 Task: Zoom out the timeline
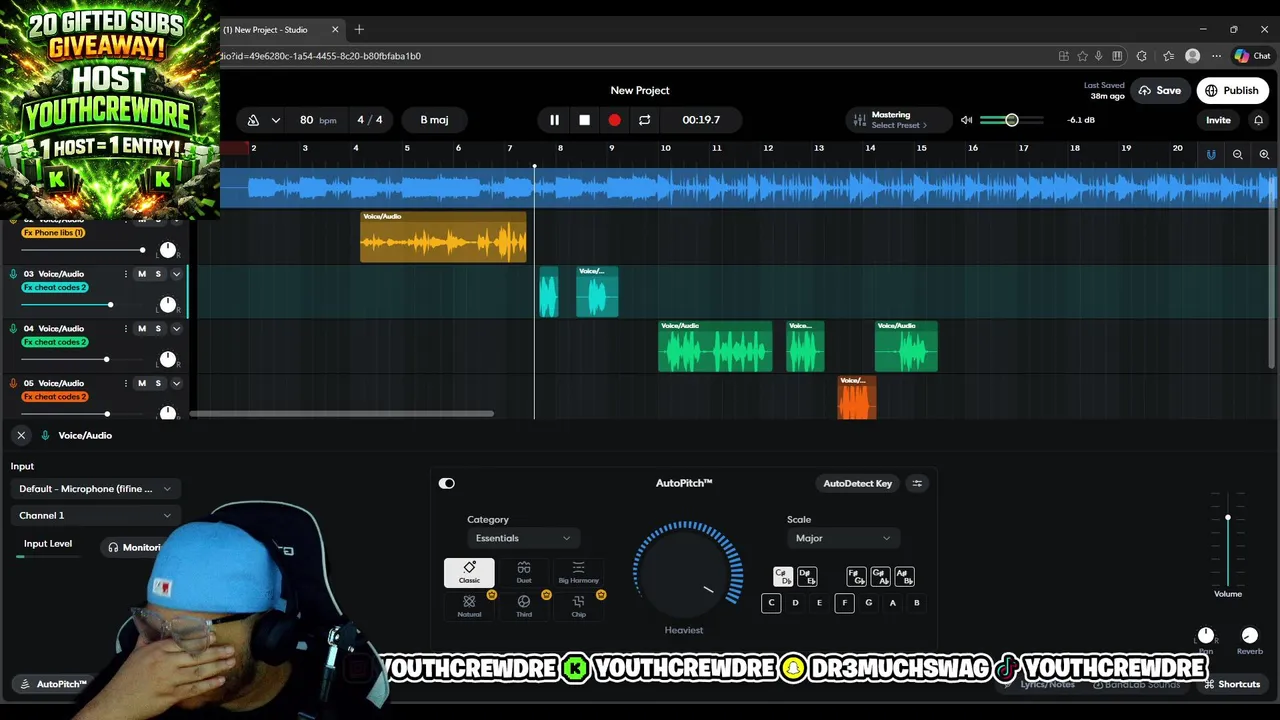[1238, 154]
